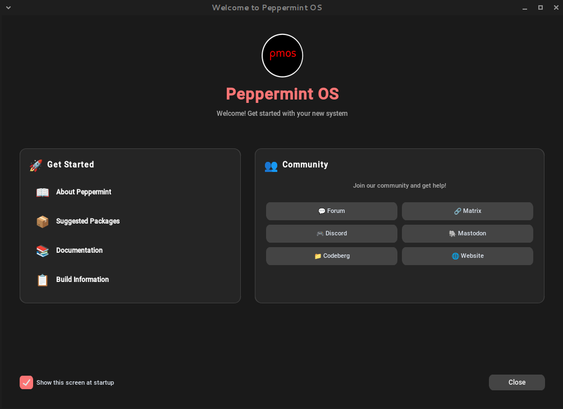Click the Community heading
Viewport: 563px width, 409px height.
point(305,164)
